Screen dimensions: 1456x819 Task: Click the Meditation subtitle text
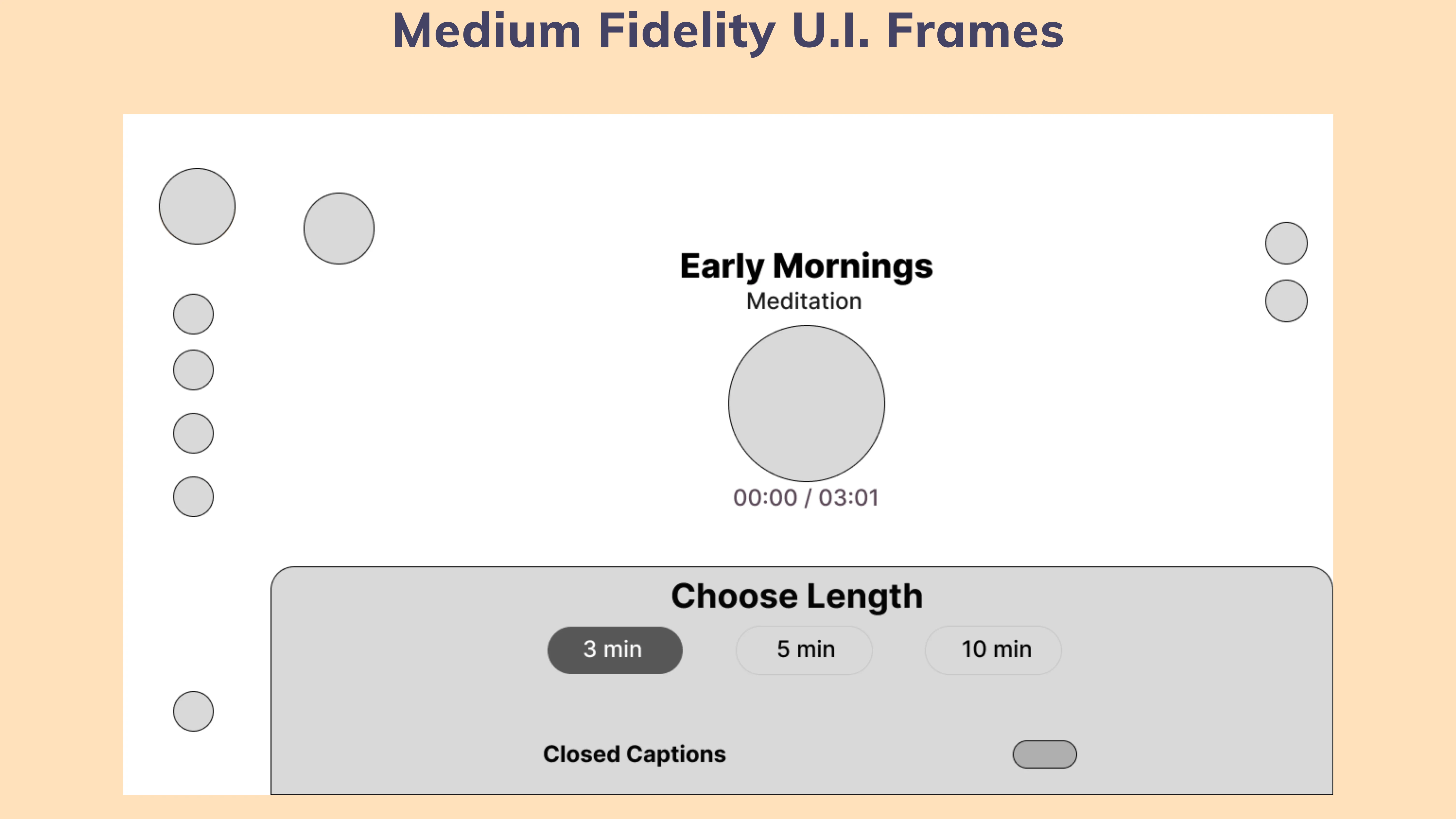(804, 301)
